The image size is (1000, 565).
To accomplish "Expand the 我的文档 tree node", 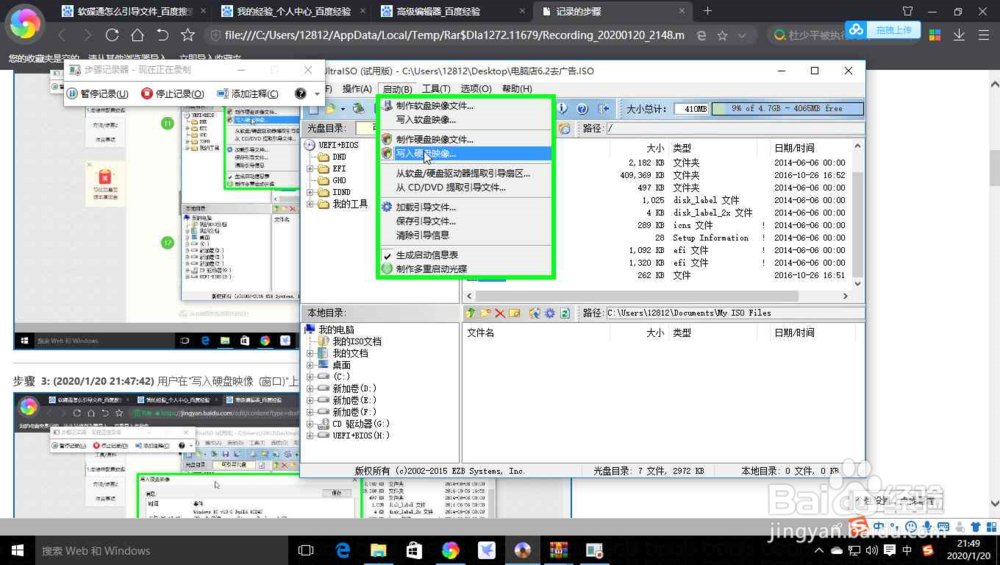I will (x=311, y=353).
